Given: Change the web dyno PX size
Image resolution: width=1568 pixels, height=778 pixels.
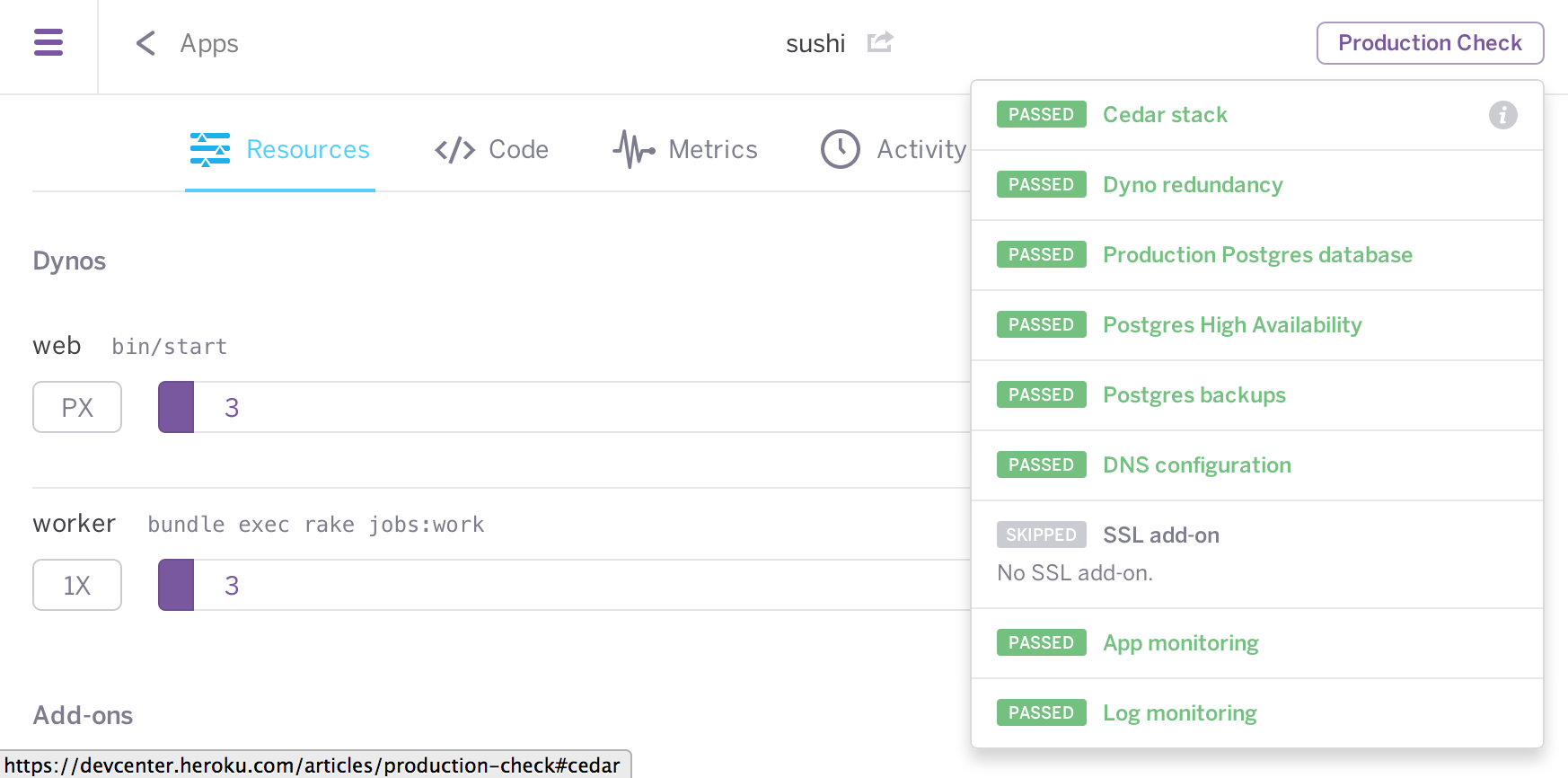Looking at the screenshot, I should tap(77, 407).
